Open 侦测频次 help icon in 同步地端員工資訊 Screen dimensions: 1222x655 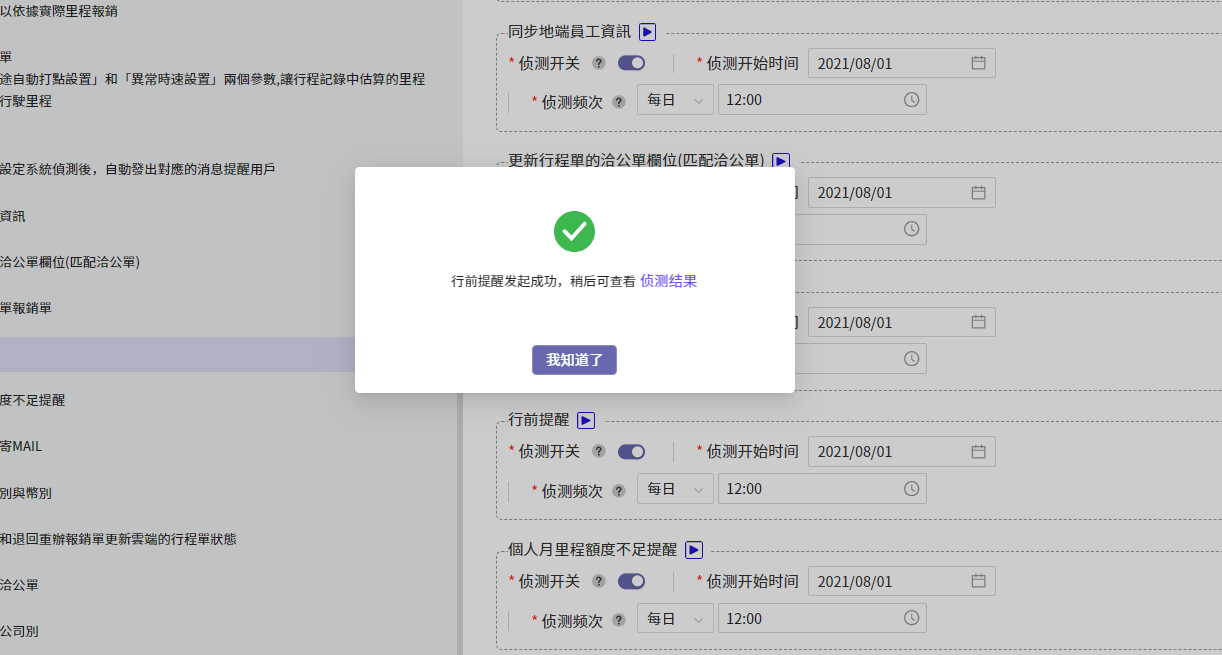click(x=619, y=102)
